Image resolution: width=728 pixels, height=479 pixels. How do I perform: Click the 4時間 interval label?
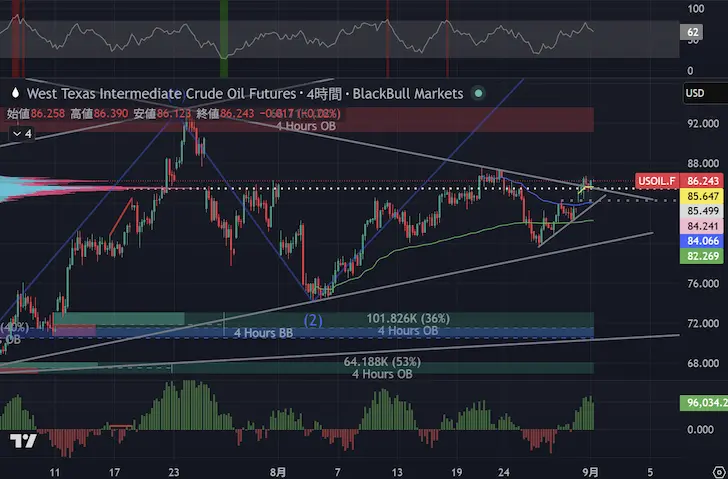324,94
